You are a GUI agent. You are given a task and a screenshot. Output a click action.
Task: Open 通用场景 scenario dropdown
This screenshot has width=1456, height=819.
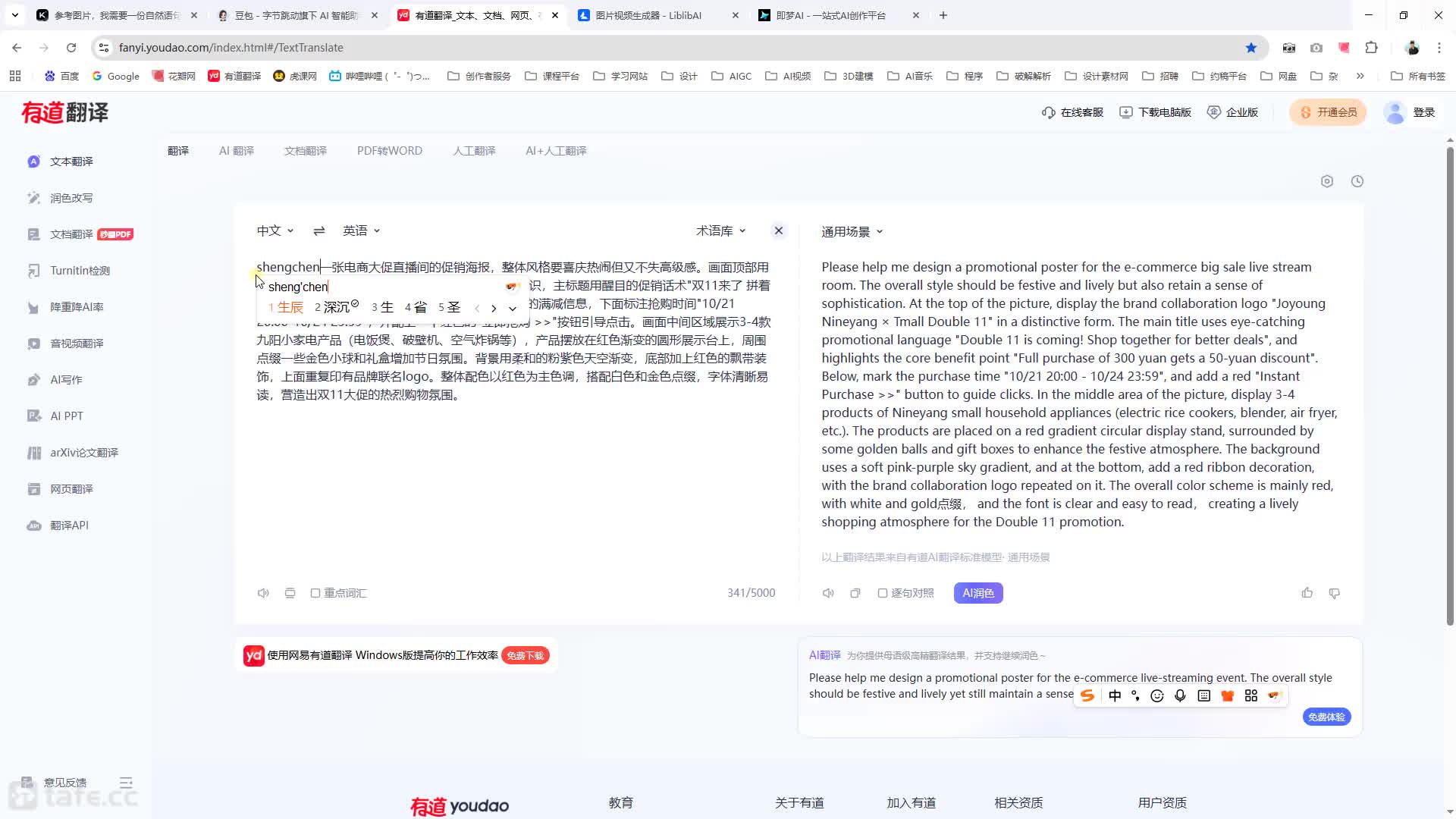click(852, 231)
